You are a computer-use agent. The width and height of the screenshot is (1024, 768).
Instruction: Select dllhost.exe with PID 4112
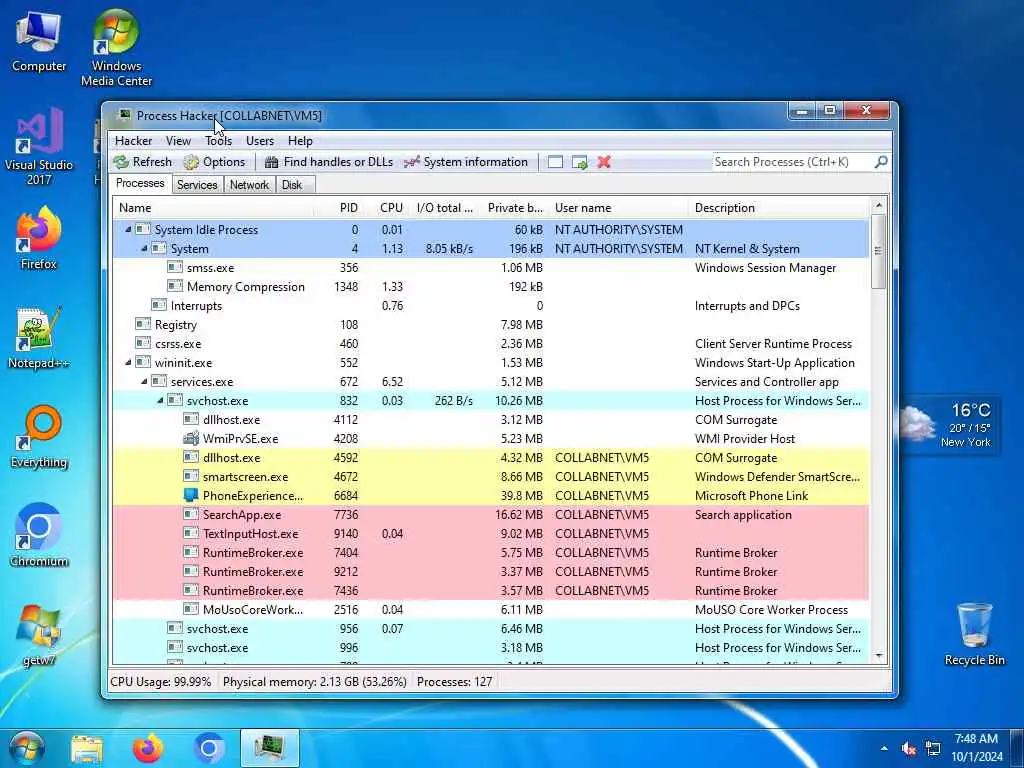pos(491,419)
